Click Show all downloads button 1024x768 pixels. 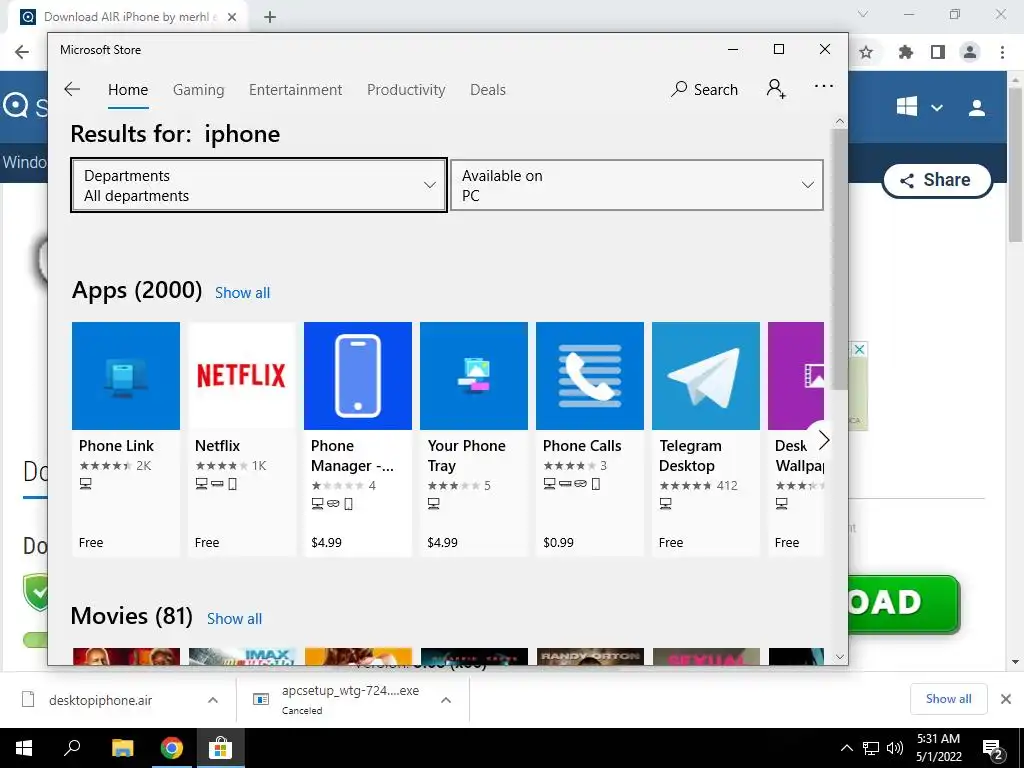948,699
